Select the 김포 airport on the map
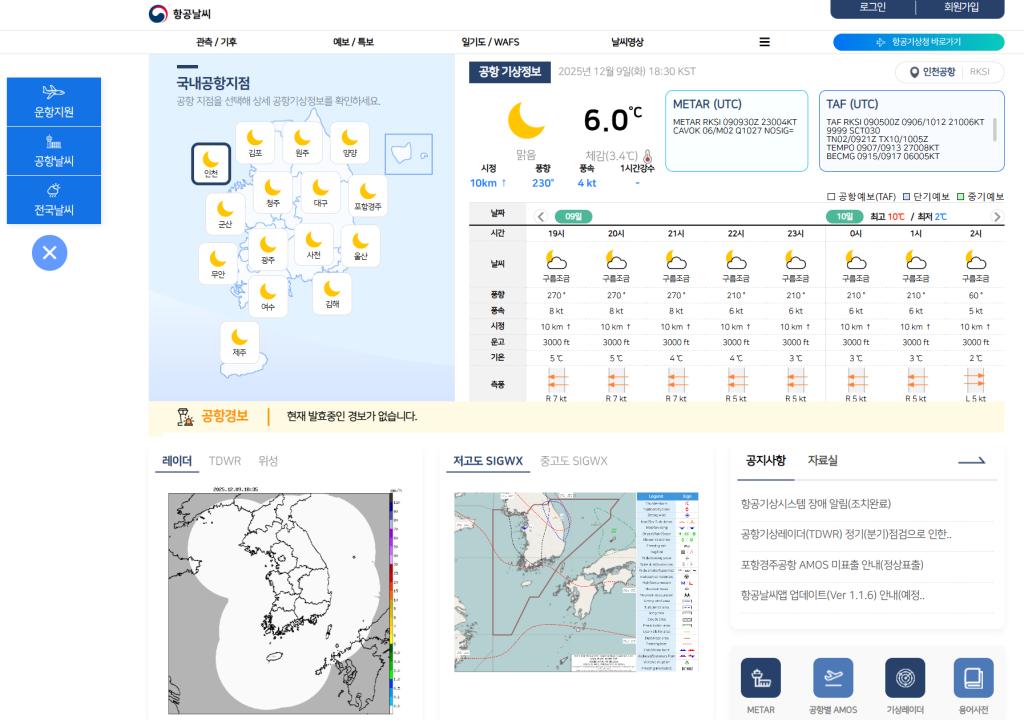This screenshot has height=720, width=1024. click(255, 142)
